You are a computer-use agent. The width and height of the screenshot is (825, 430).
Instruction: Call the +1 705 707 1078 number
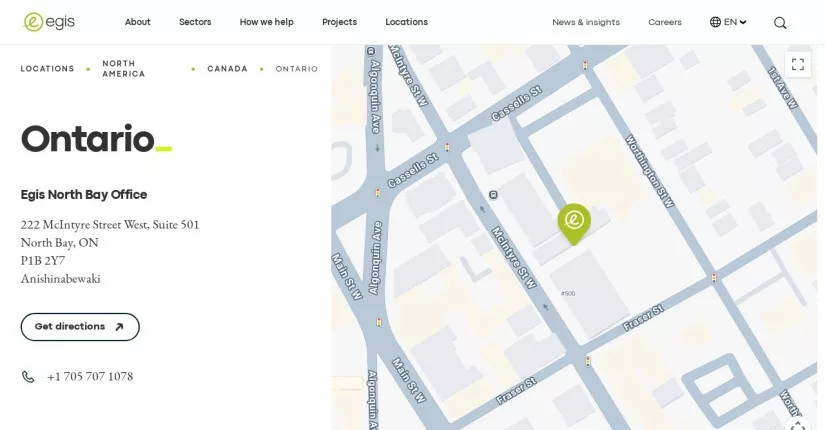pos(90,377)
